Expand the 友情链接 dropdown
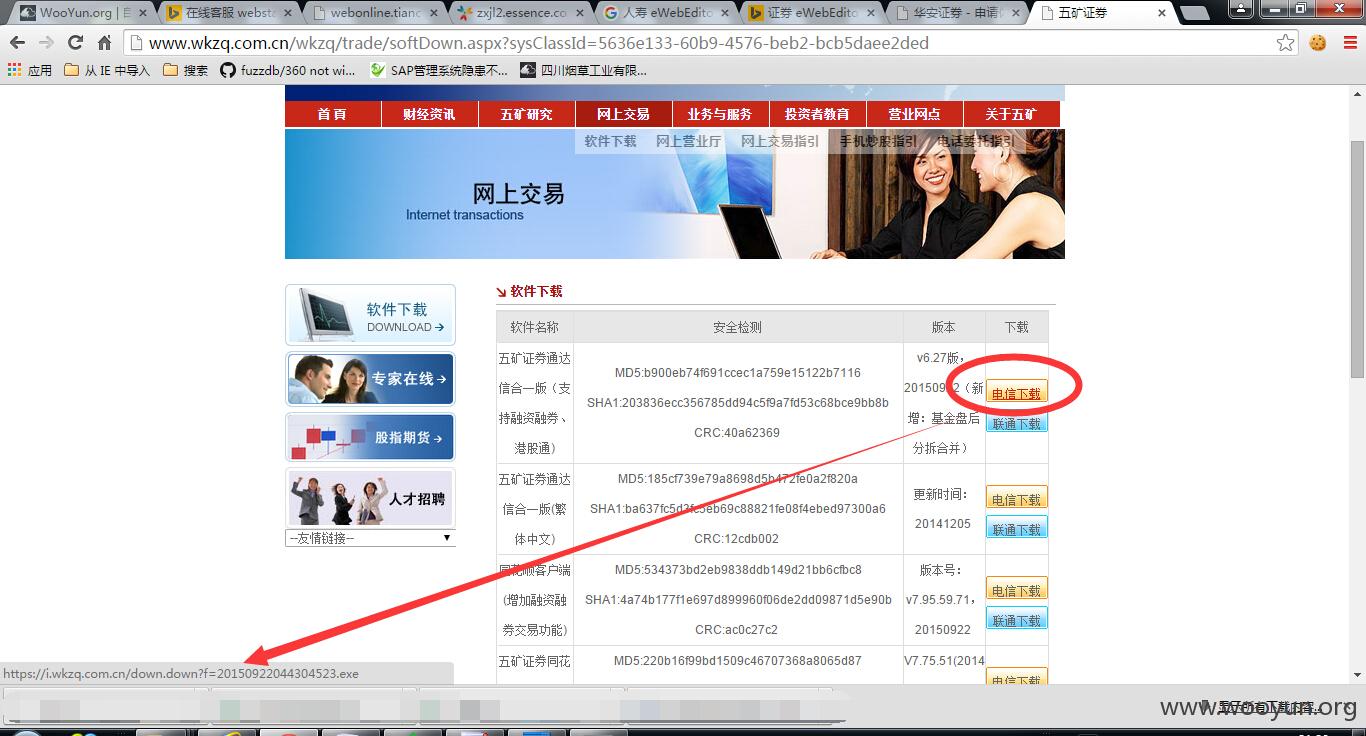1366x736 pixels. pyautogui.click(x=370, y=538)
